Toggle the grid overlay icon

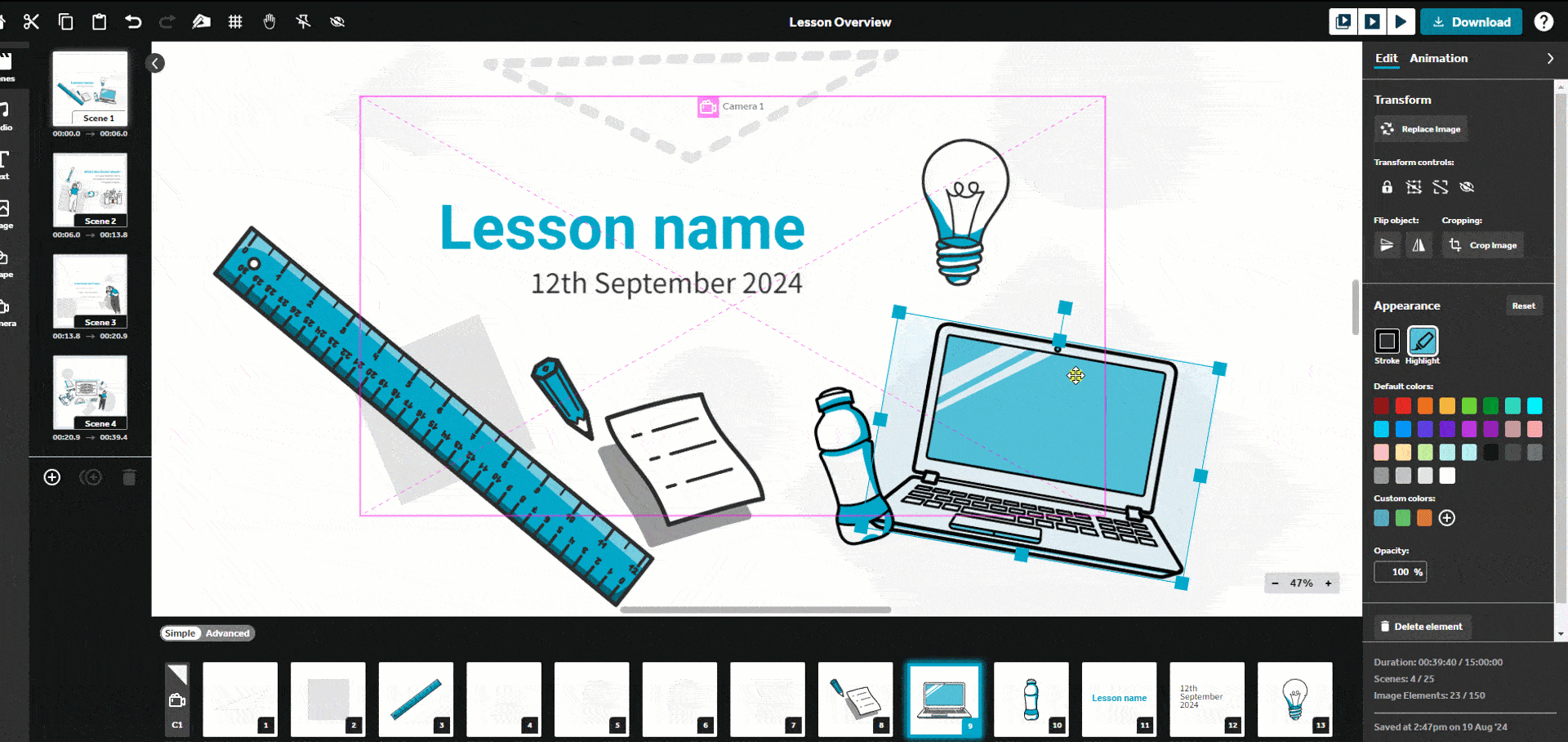click(235, 22)
